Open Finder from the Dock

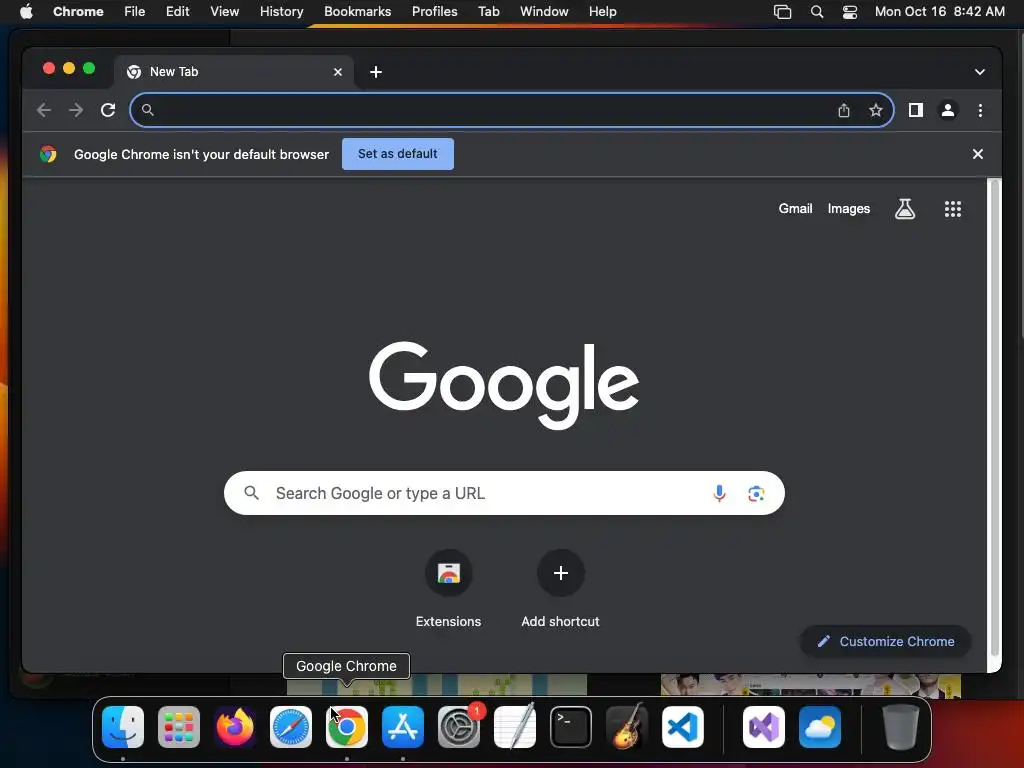[x=123, y=727]
